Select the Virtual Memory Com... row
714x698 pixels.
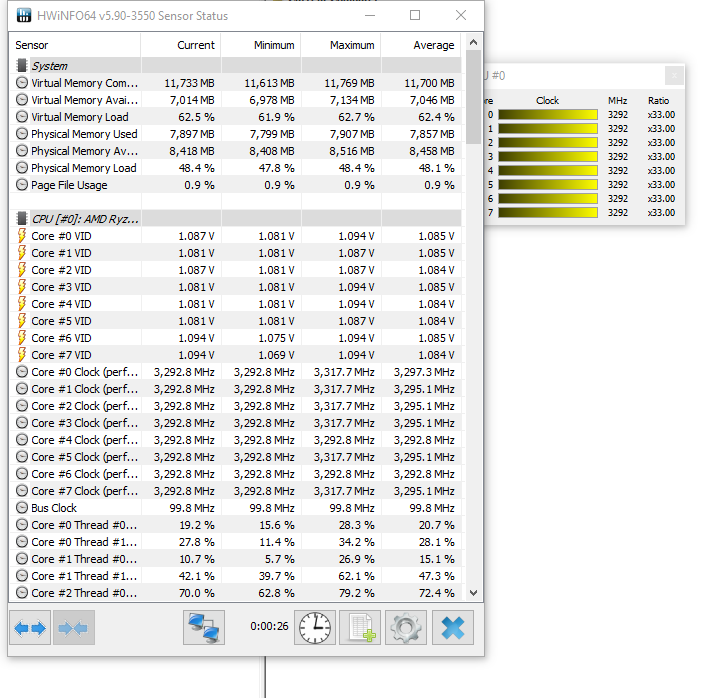(235, 83)
